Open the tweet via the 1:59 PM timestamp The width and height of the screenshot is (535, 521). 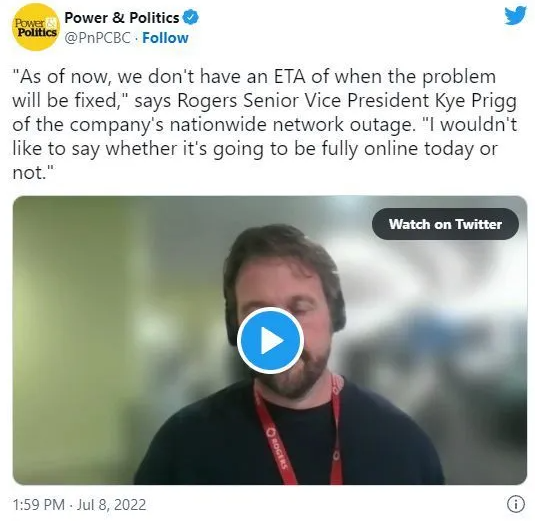(39, 505)
